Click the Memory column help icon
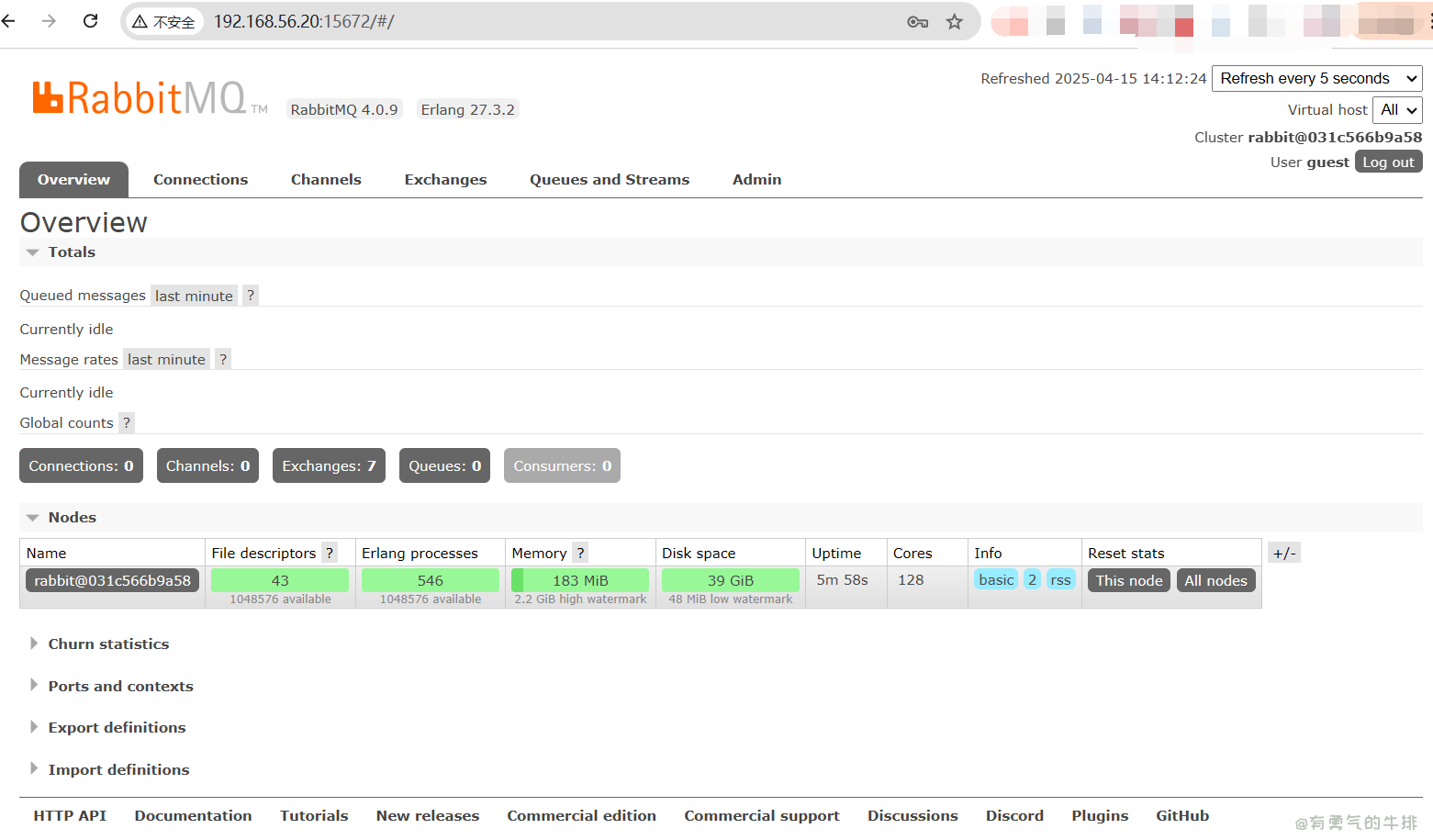 coord(580,553)
